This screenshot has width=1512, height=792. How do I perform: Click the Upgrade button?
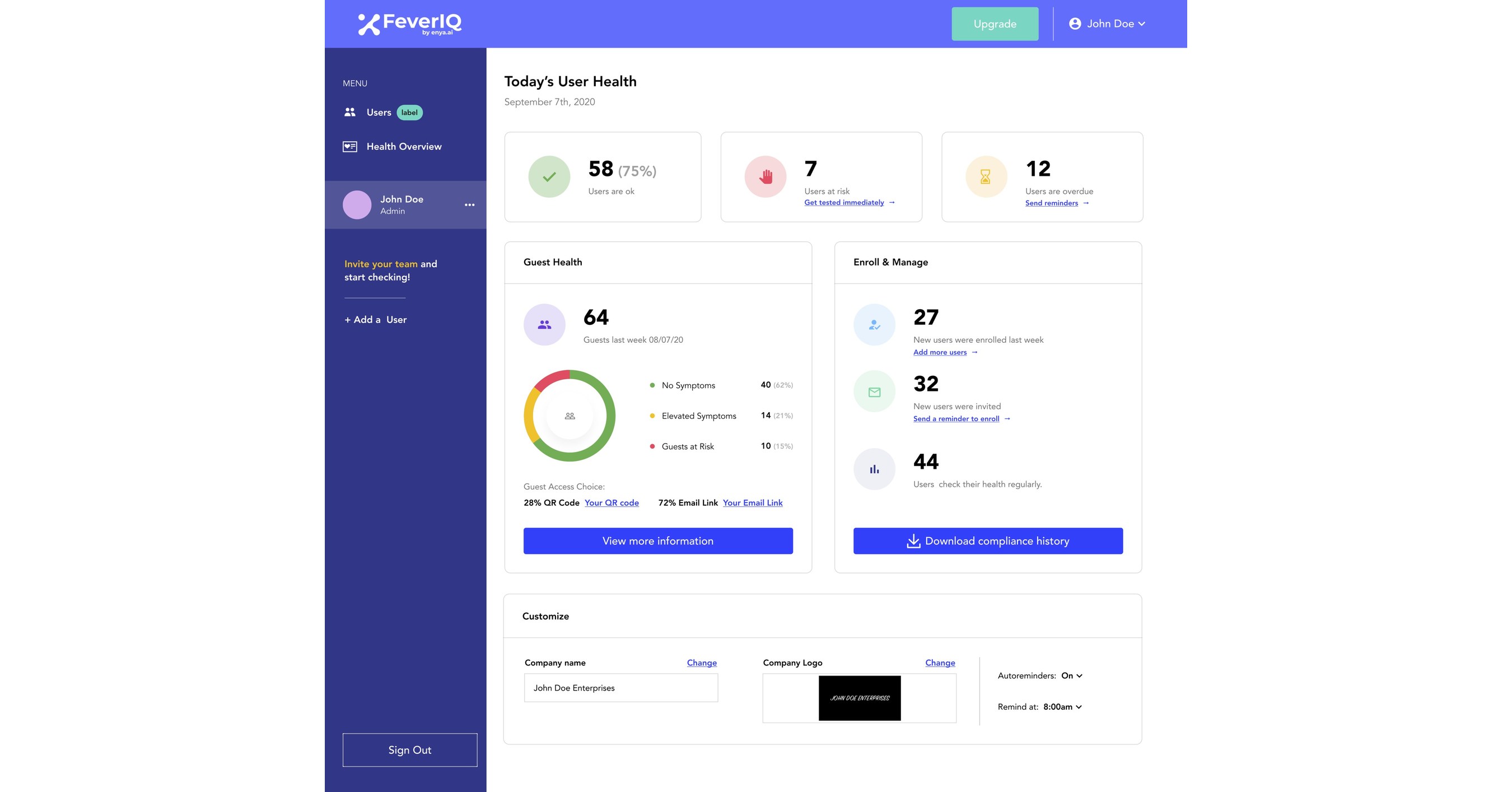(x=995, y=24)
